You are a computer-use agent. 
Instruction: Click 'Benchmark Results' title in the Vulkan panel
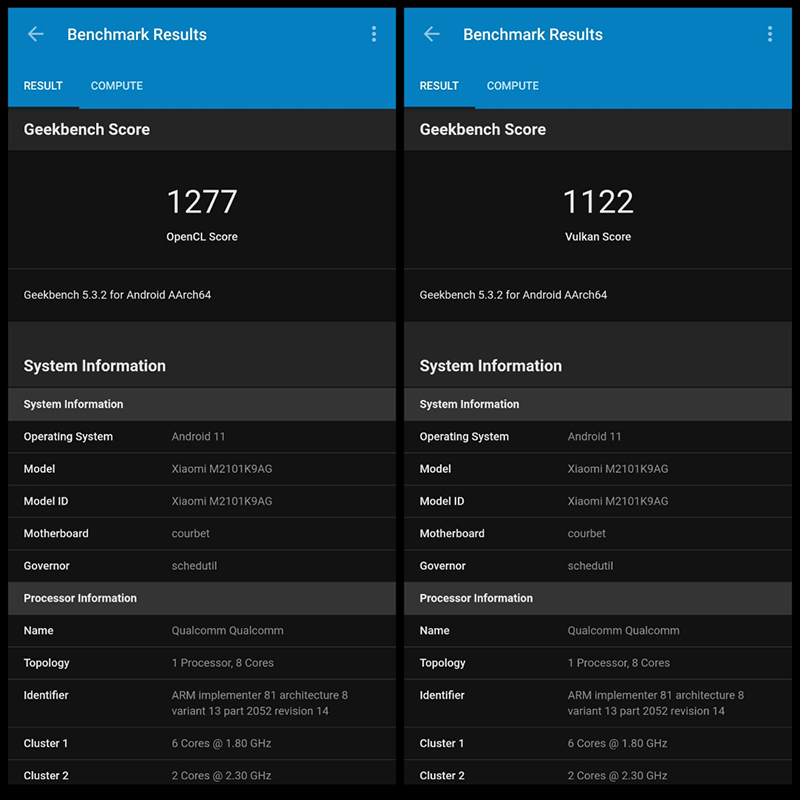tap(533, 34)
